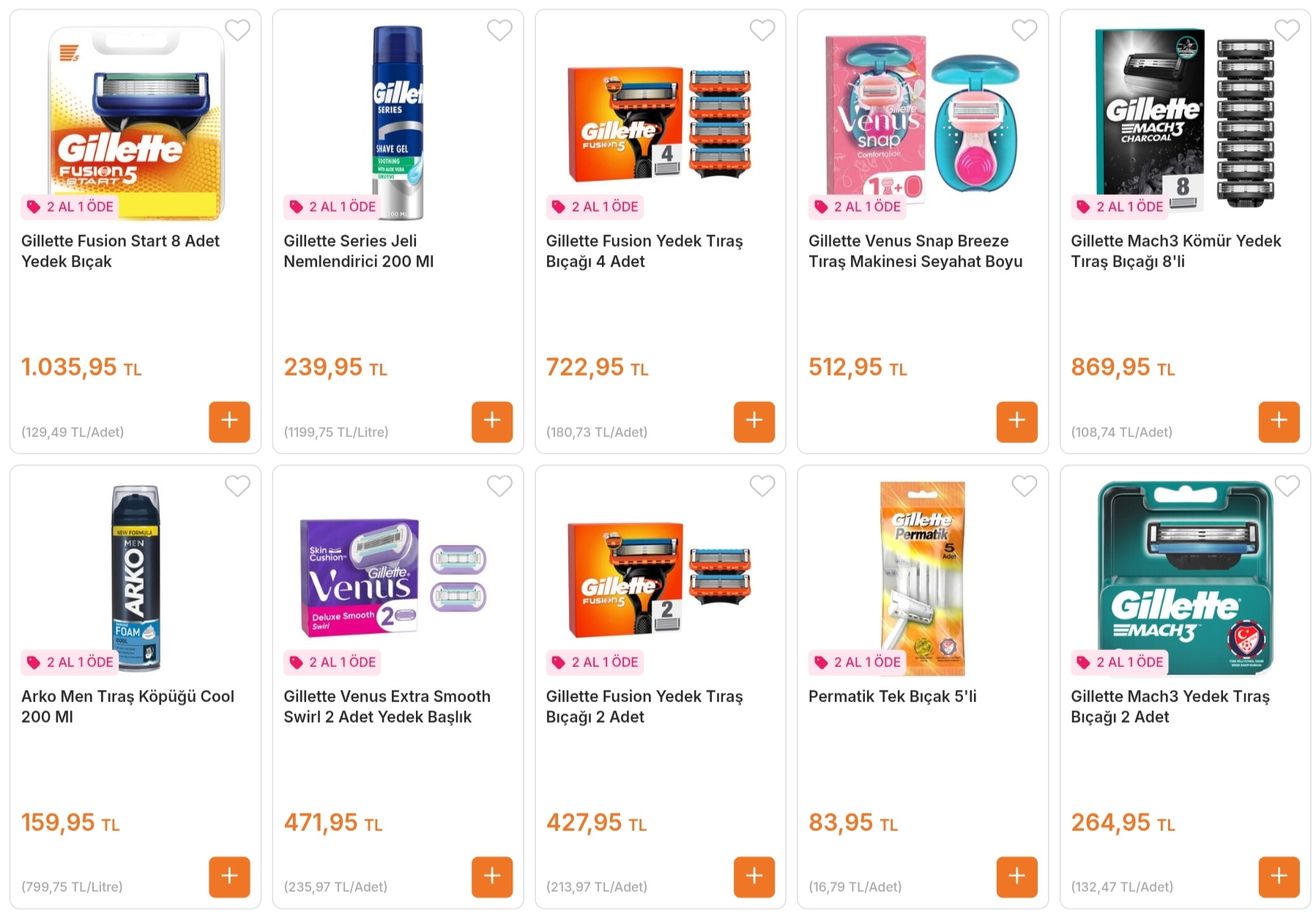Add Arko Men Tıraş Köpüğü to cart
The image size is (1316, 916).
click(229, 876)
